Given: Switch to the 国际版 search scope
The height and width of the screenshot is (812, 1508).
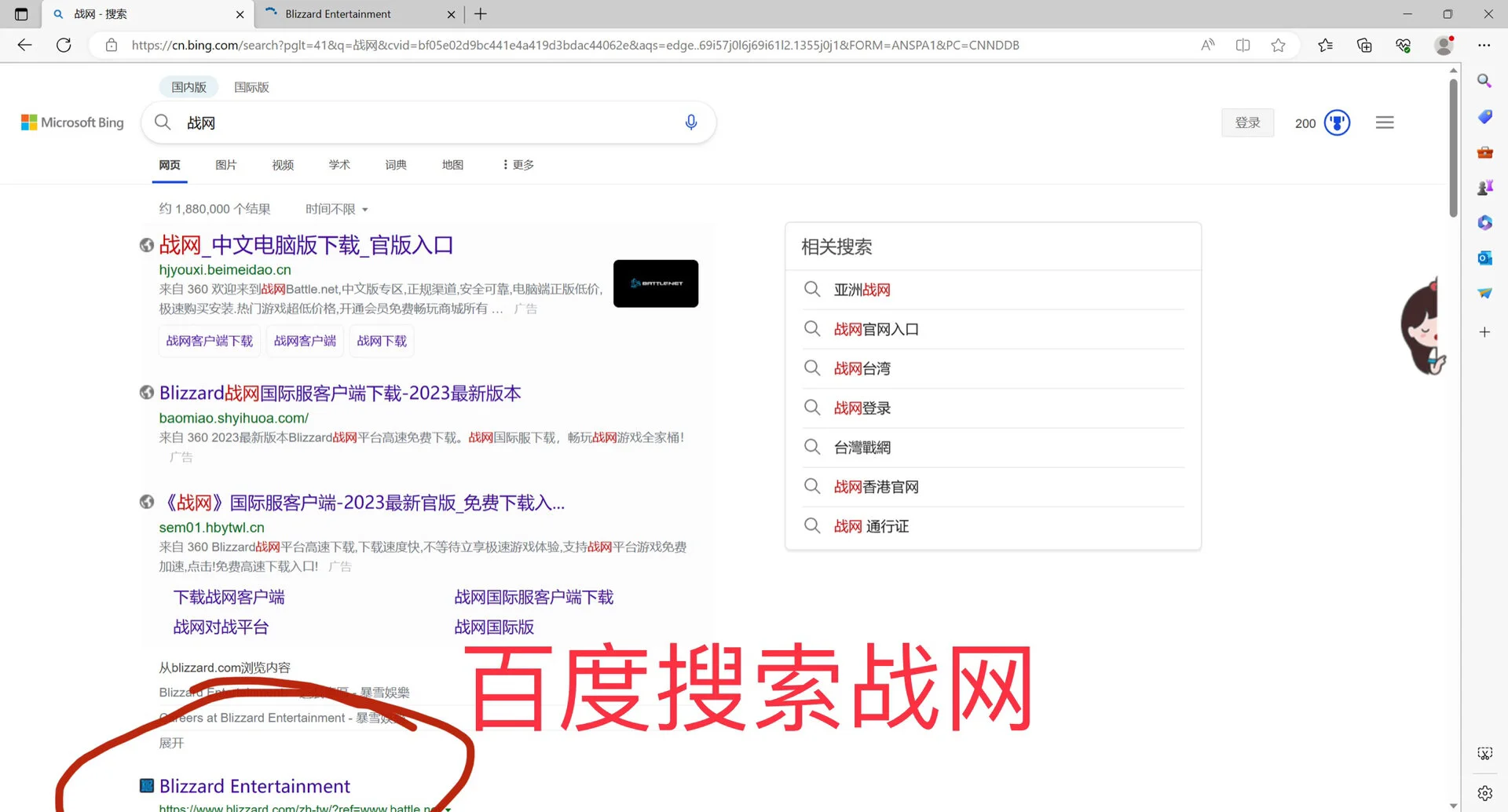Looking at the screenshot, I should click(x=251, y=87).
